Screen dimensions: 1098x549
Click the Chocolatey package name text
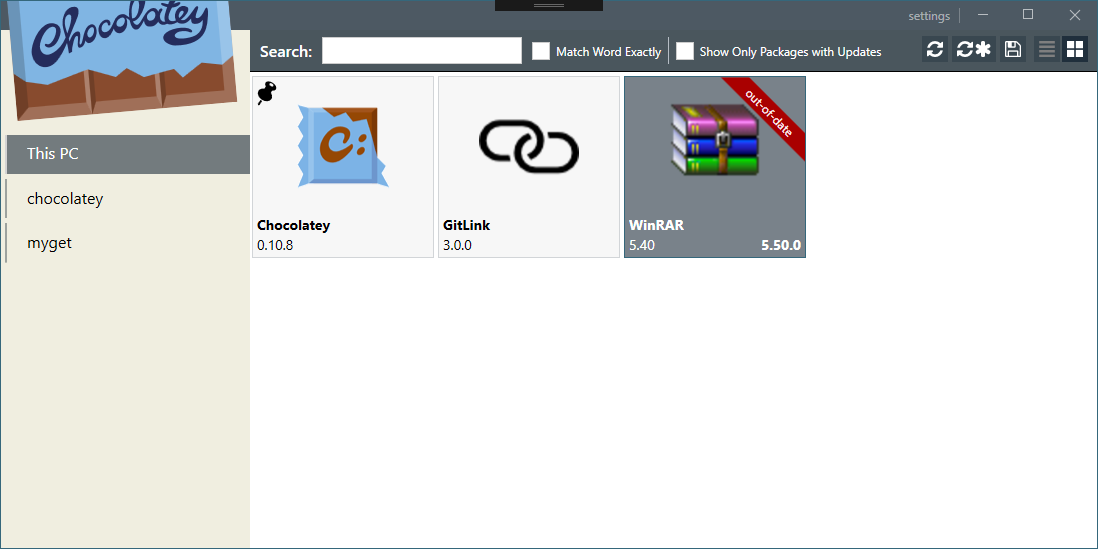click(x=293, y=225)
